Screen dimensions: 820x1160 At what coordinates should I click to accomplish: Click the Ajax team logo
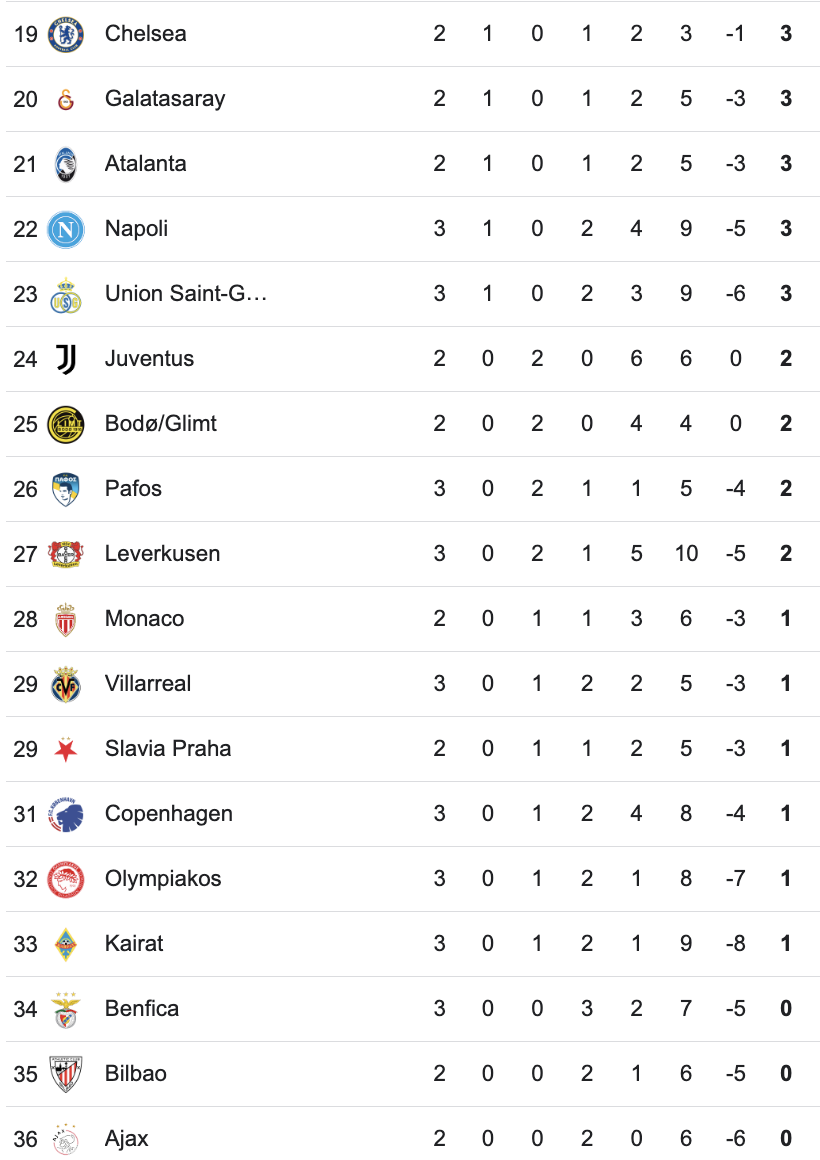pos(66,1139)
